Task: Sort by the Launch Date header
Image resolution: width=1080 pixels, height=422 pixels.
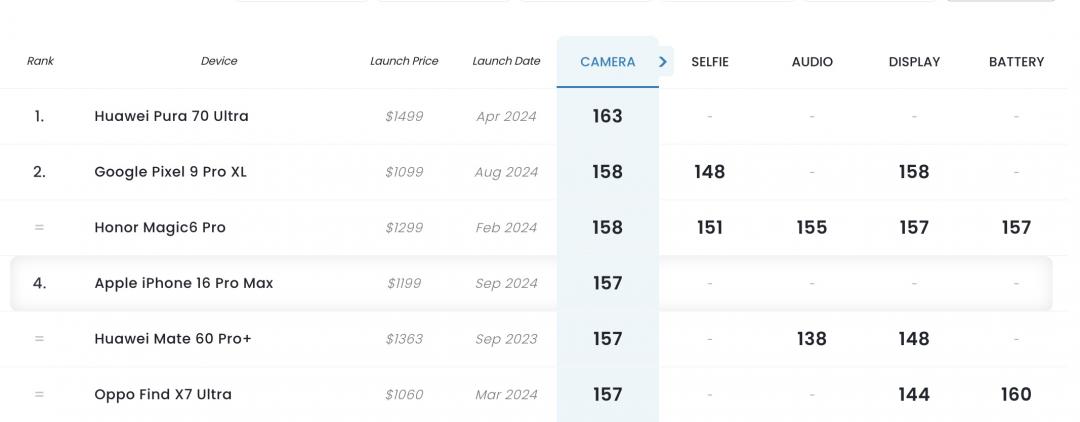Action: pyautogui.click(x=506, y=61)
